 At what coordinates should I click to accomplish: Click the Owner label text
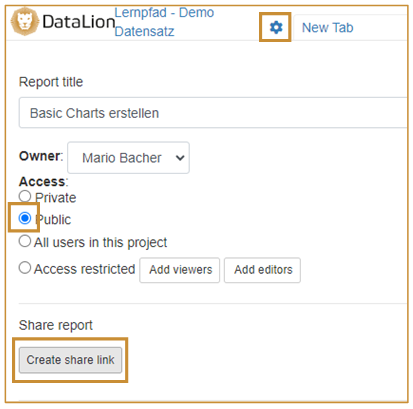point(41,156)
